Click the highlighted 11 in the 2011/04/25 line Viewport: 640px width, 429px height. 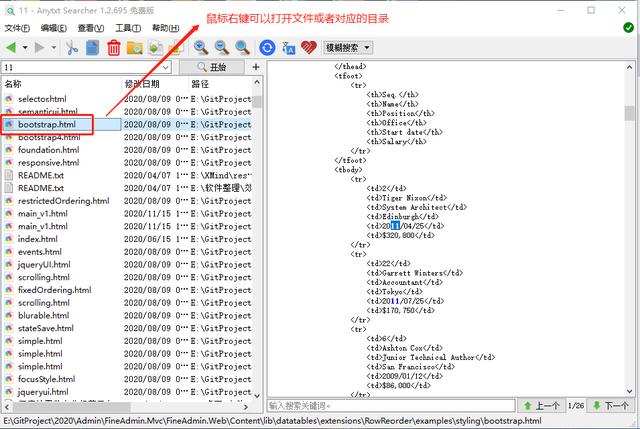[395, 226]
